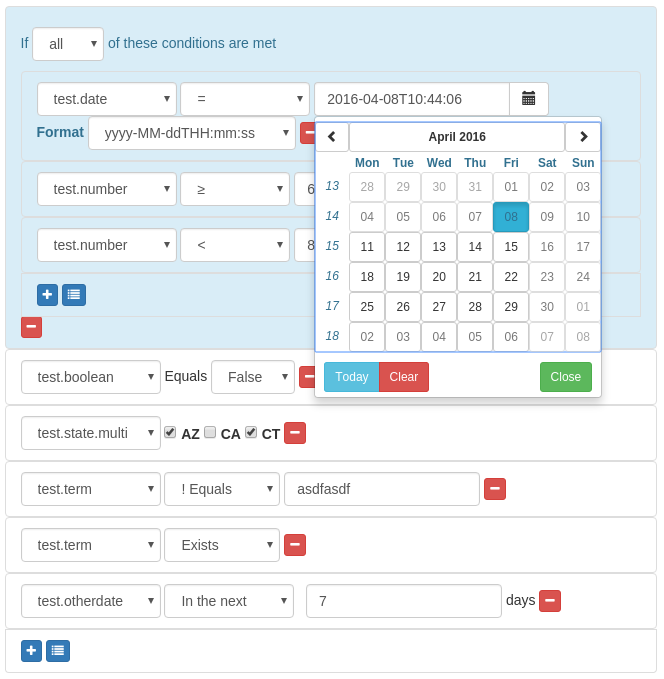
Task: Click the green Close button
Action: [565, 377]
